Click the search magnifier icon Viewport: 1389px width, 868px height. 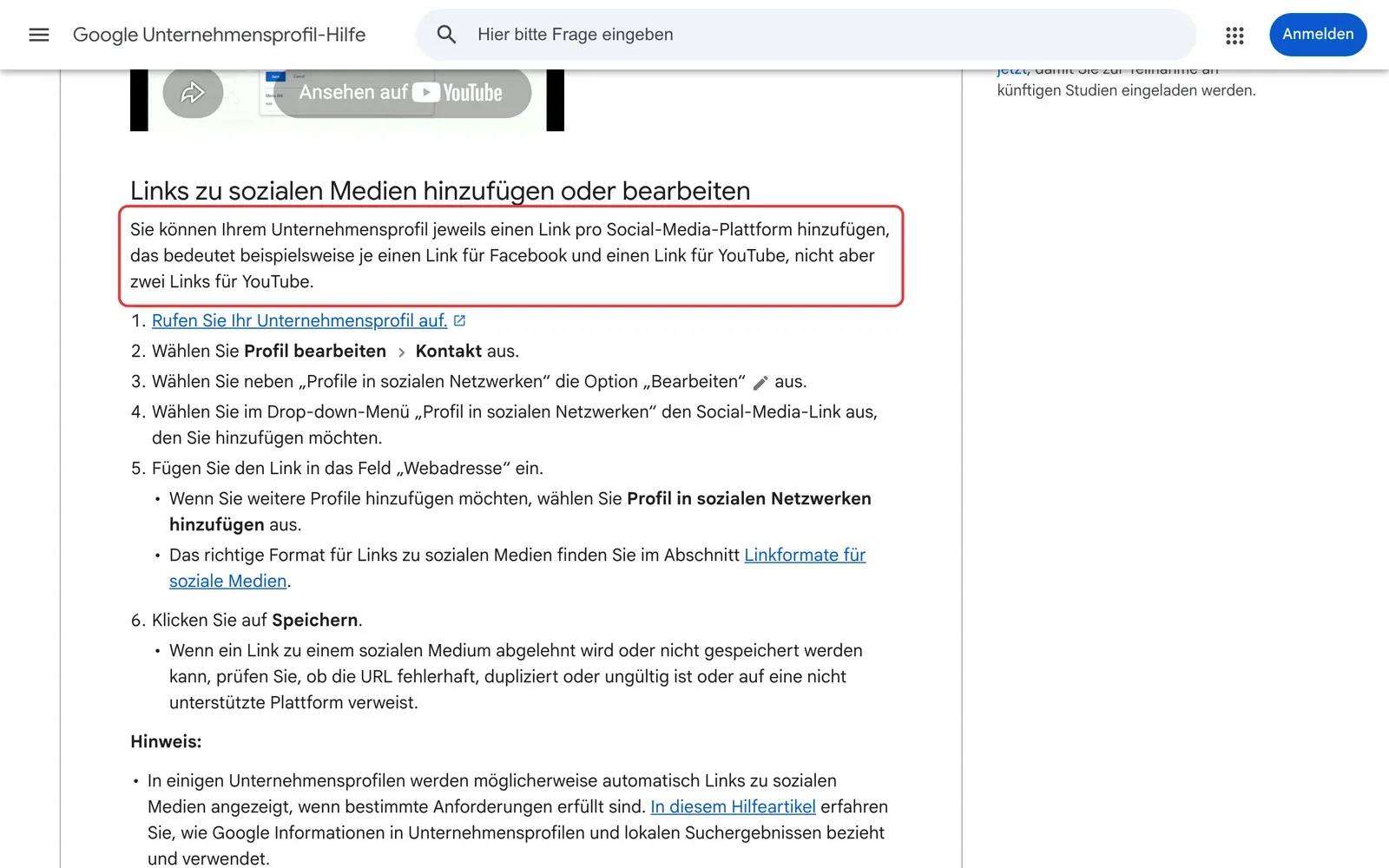pos(446,35)
